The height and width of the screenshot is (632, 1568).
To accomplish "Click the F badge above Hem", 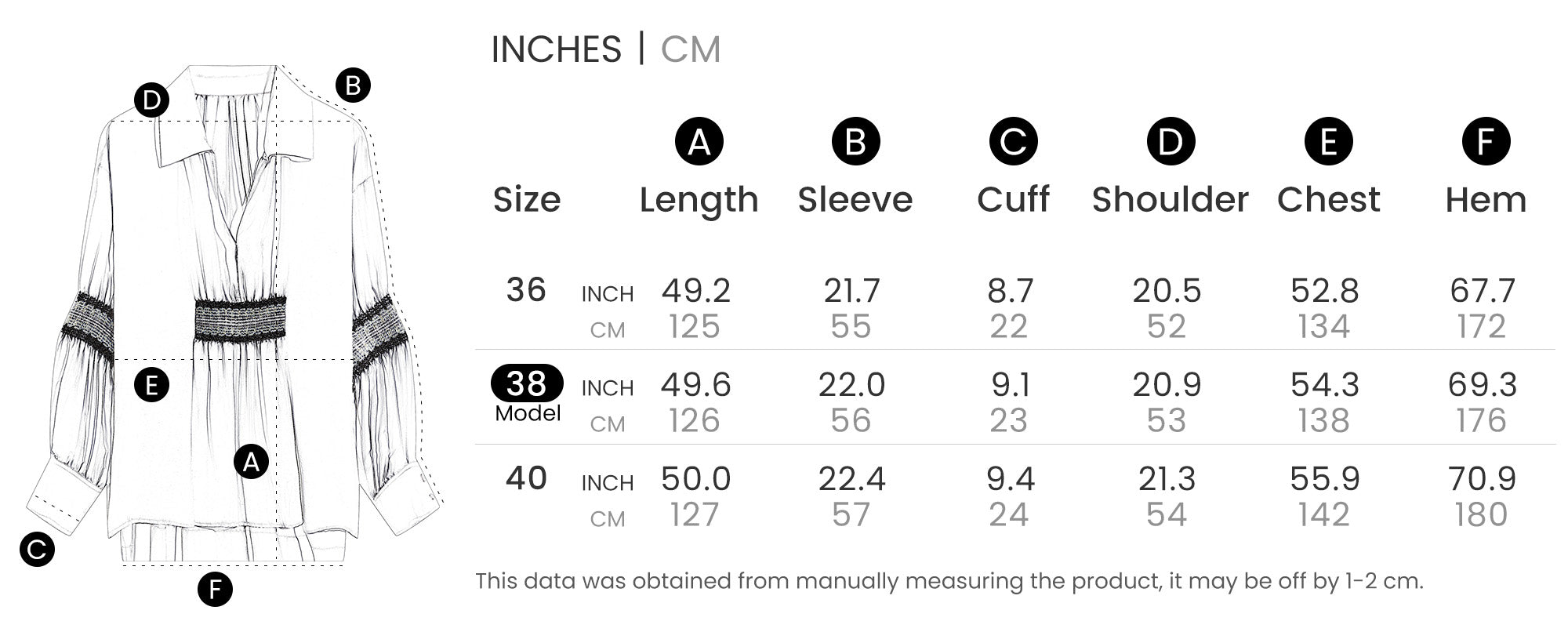I will click(1486, 142).
